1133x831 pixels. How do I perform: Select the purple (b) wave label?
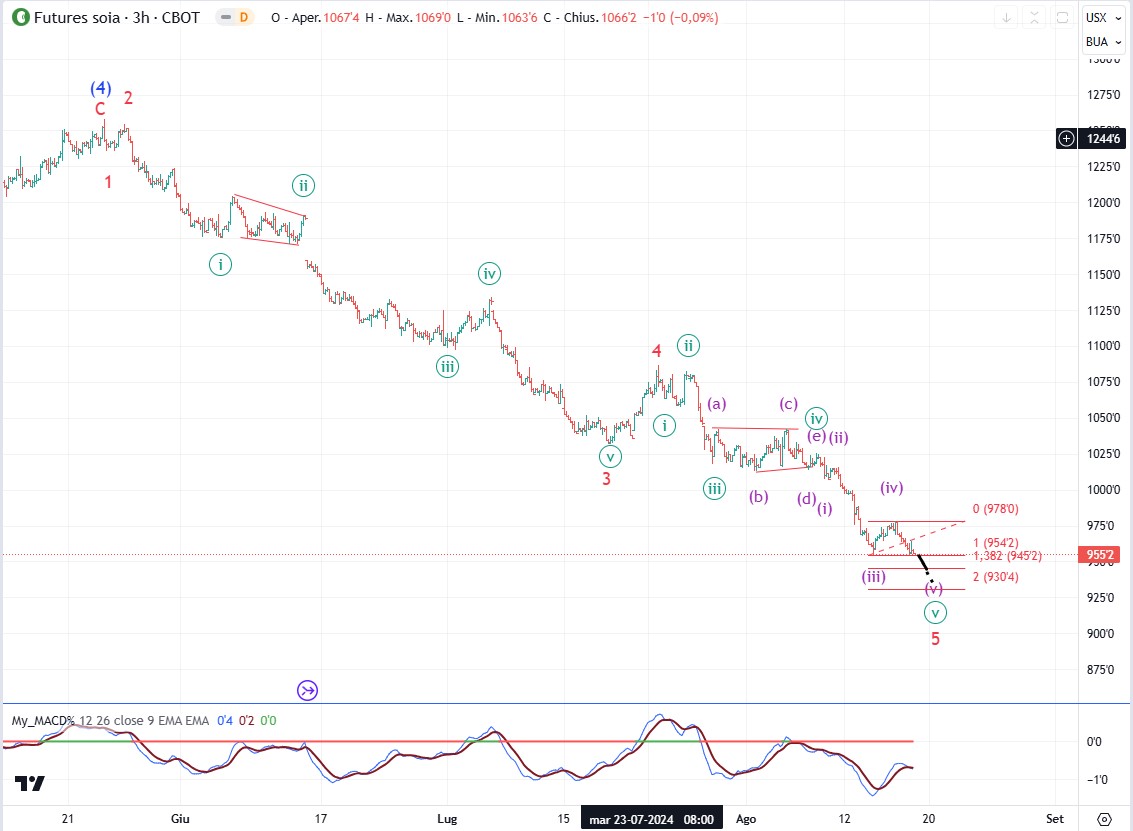click(759, 496)
